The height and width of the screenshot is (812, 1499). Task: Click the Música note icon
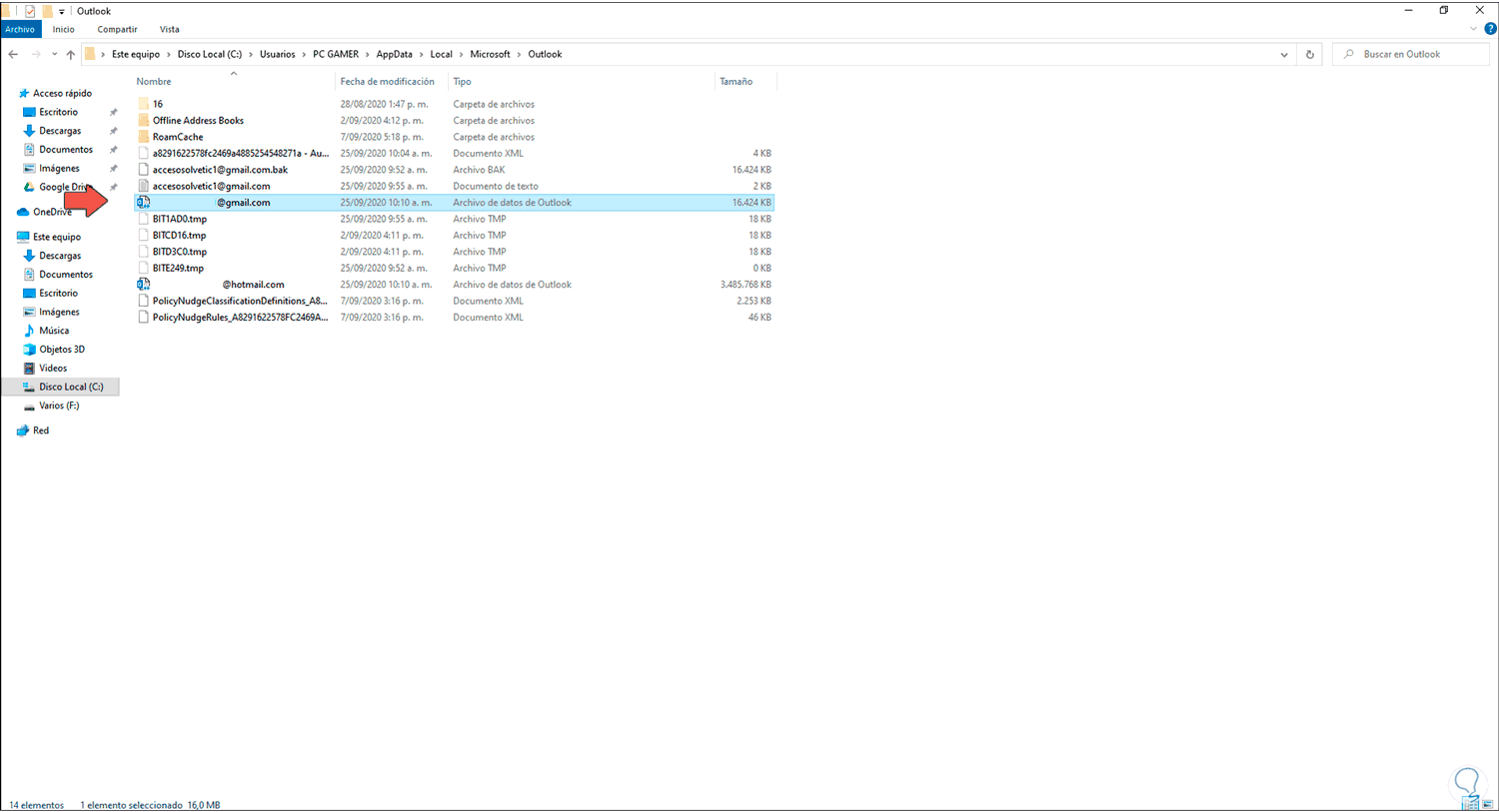click(x=29, y=331)
